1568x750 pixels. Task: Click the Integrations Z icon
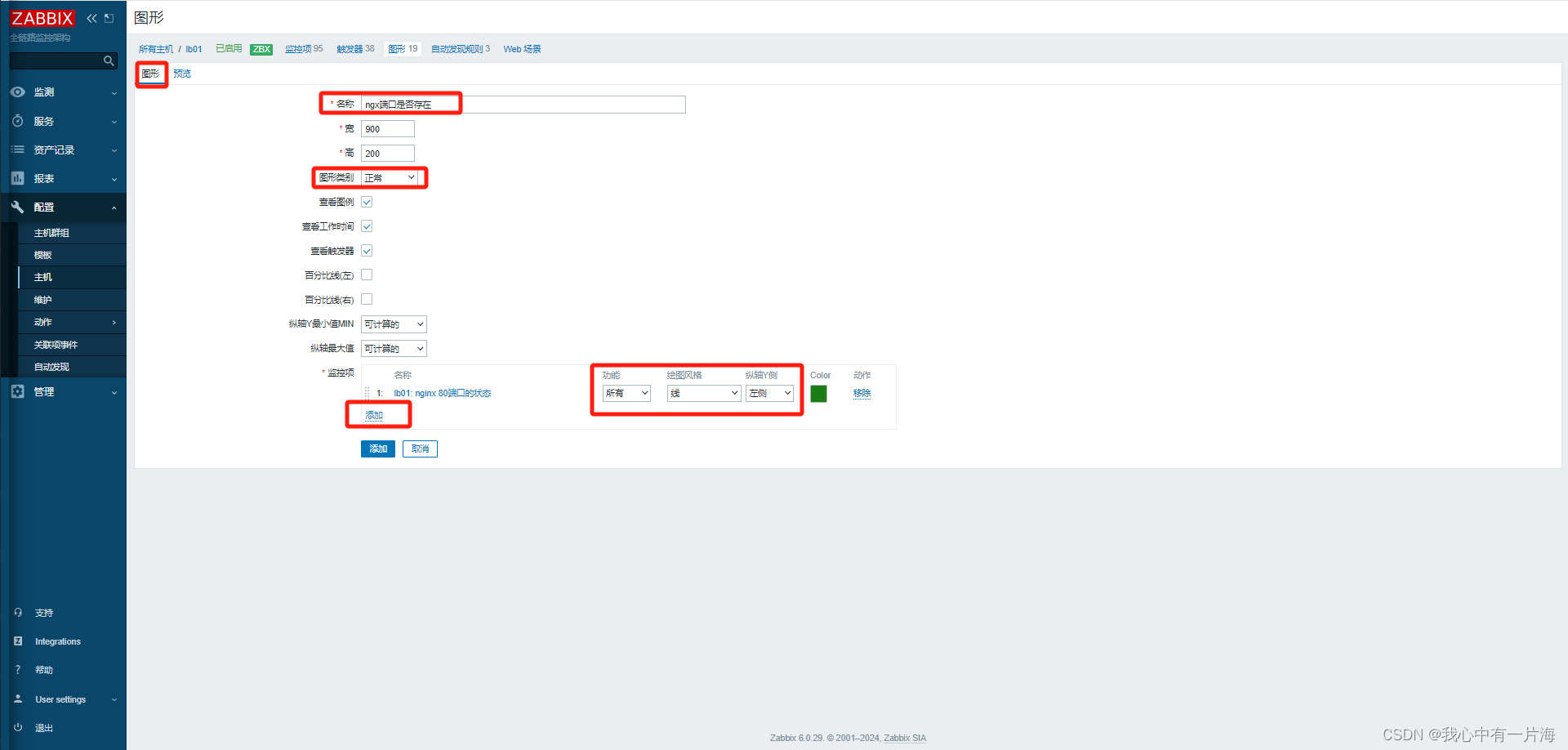click(x=18, y=641)
